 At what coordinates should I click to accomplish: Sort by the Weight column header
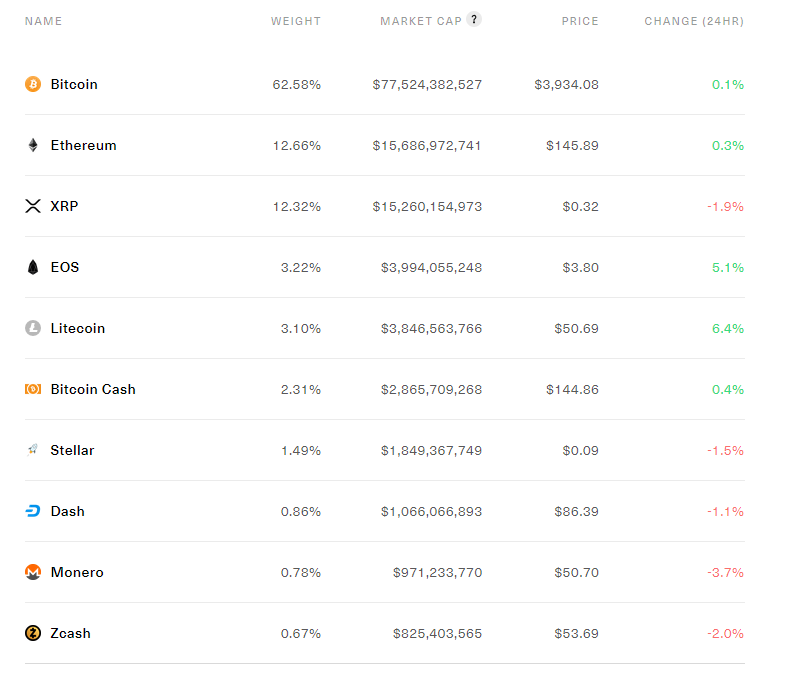click(296, 22)
